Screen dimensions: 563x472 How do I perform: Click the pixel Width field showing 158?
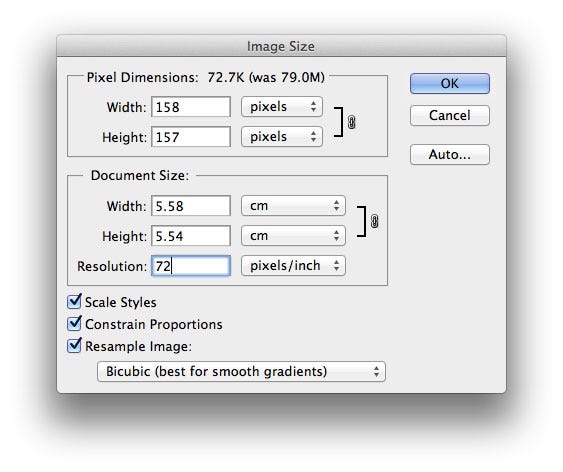191,107
